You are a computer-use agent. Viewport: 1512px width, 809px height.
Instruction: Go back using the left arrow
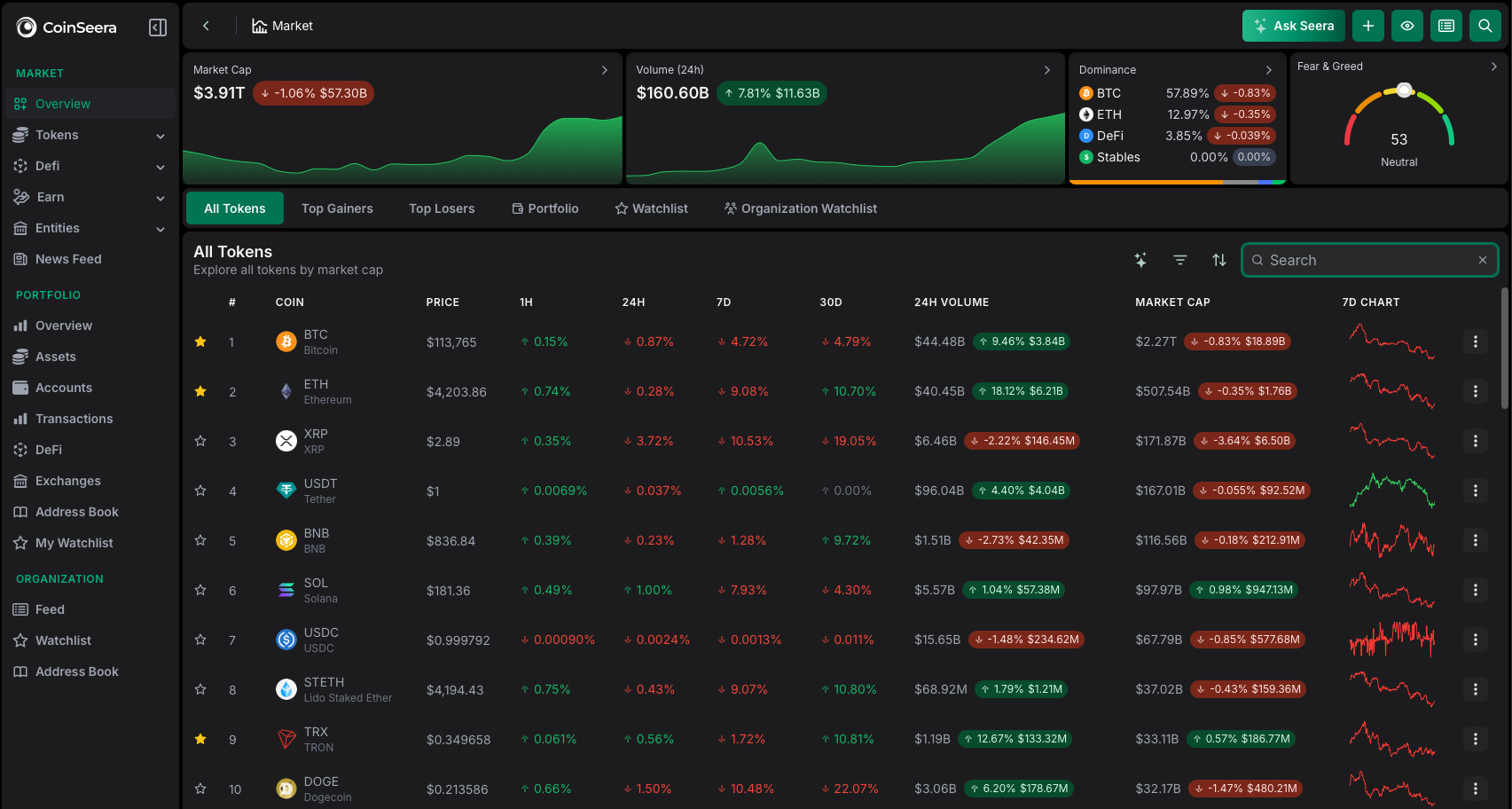[x=206, y=26]
